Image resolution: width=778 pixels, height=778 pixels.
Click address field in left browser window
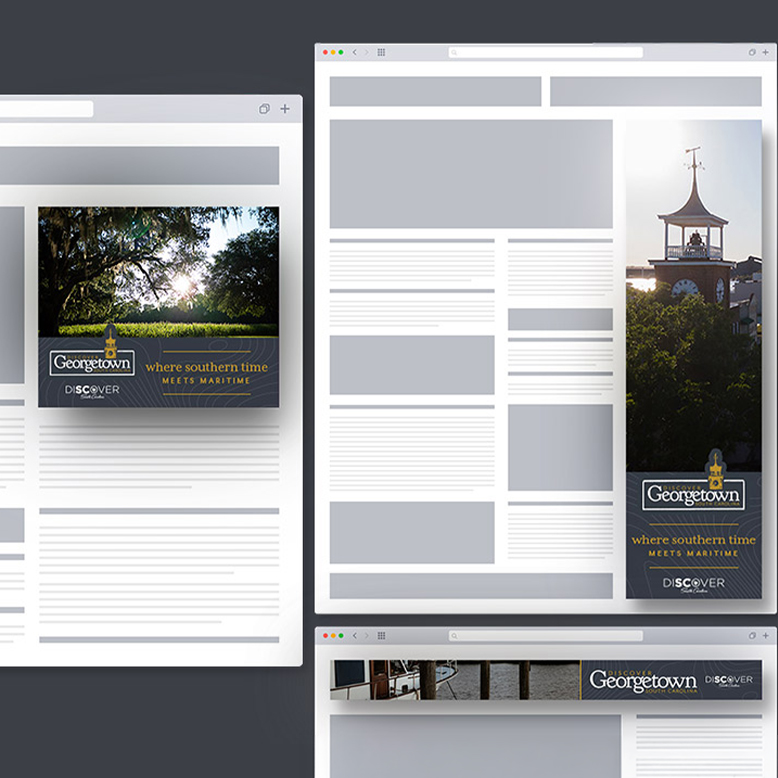pos(47,109)
